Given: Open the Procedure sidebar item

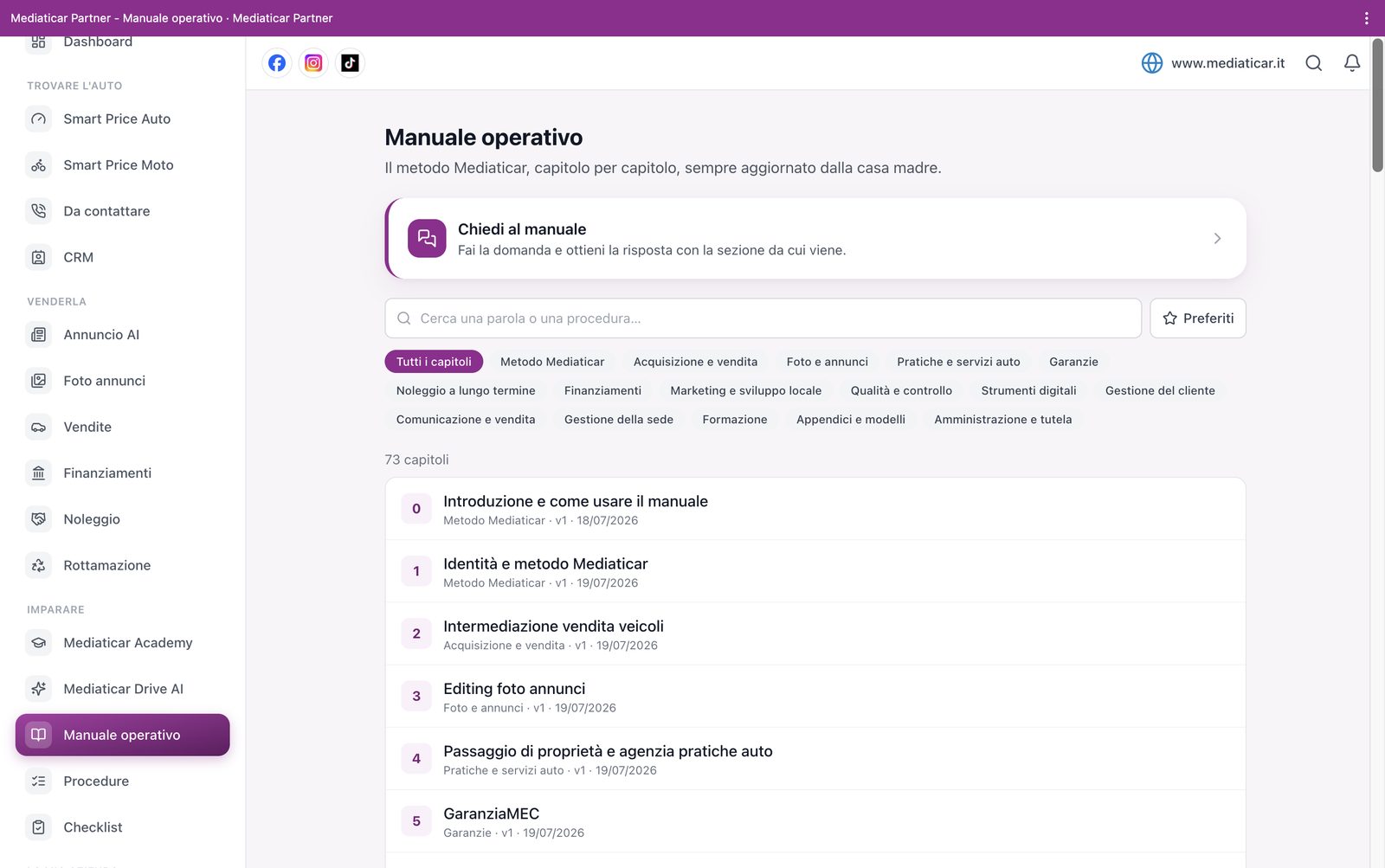Looking at the screenshot, I should (123, 781).
